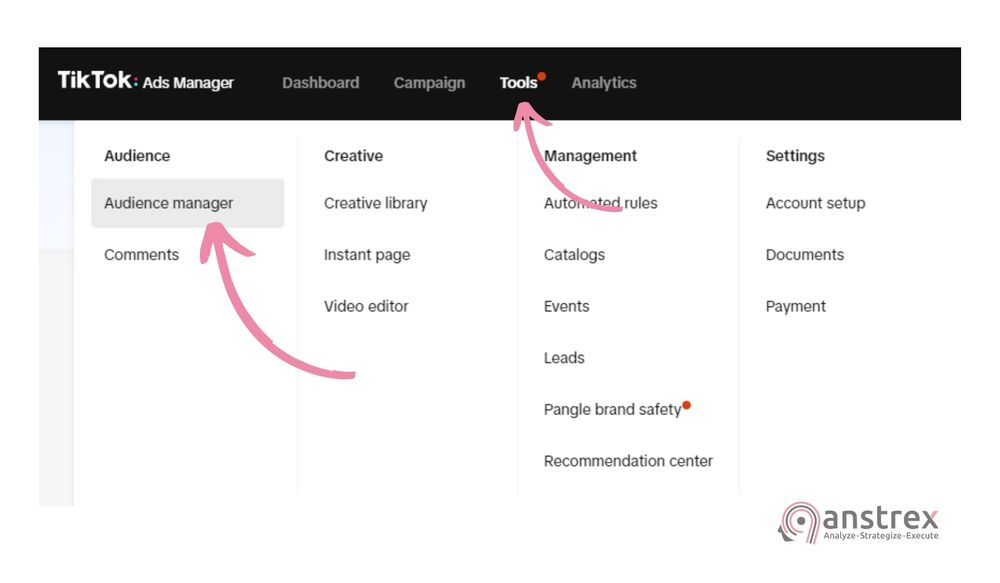
Task: Open Comments in the Audience column
Action: [x=141, y=254]
